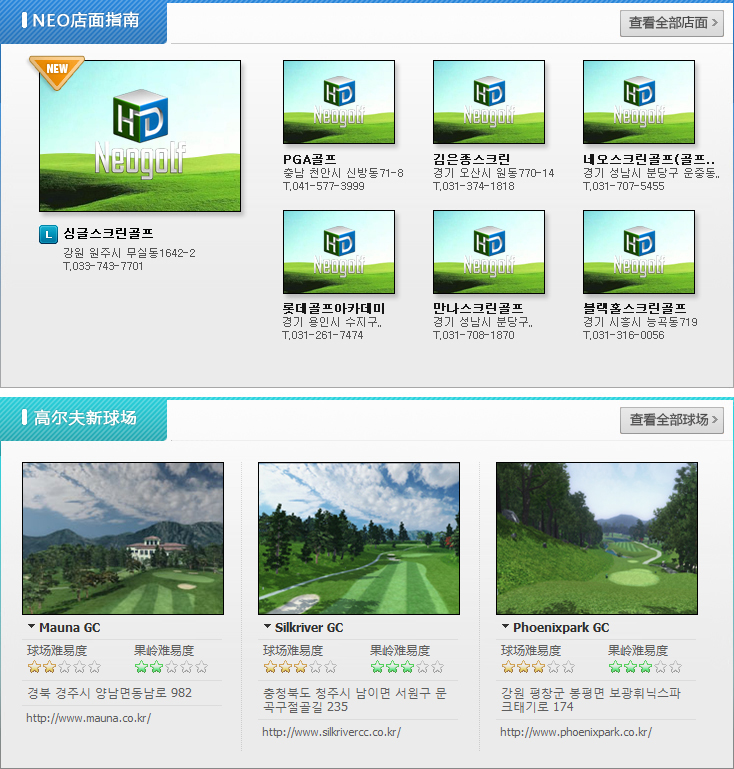Click Phoenixpark GC green difficulty stars
This screenshot has height=769, width=734.
(645, 667)
